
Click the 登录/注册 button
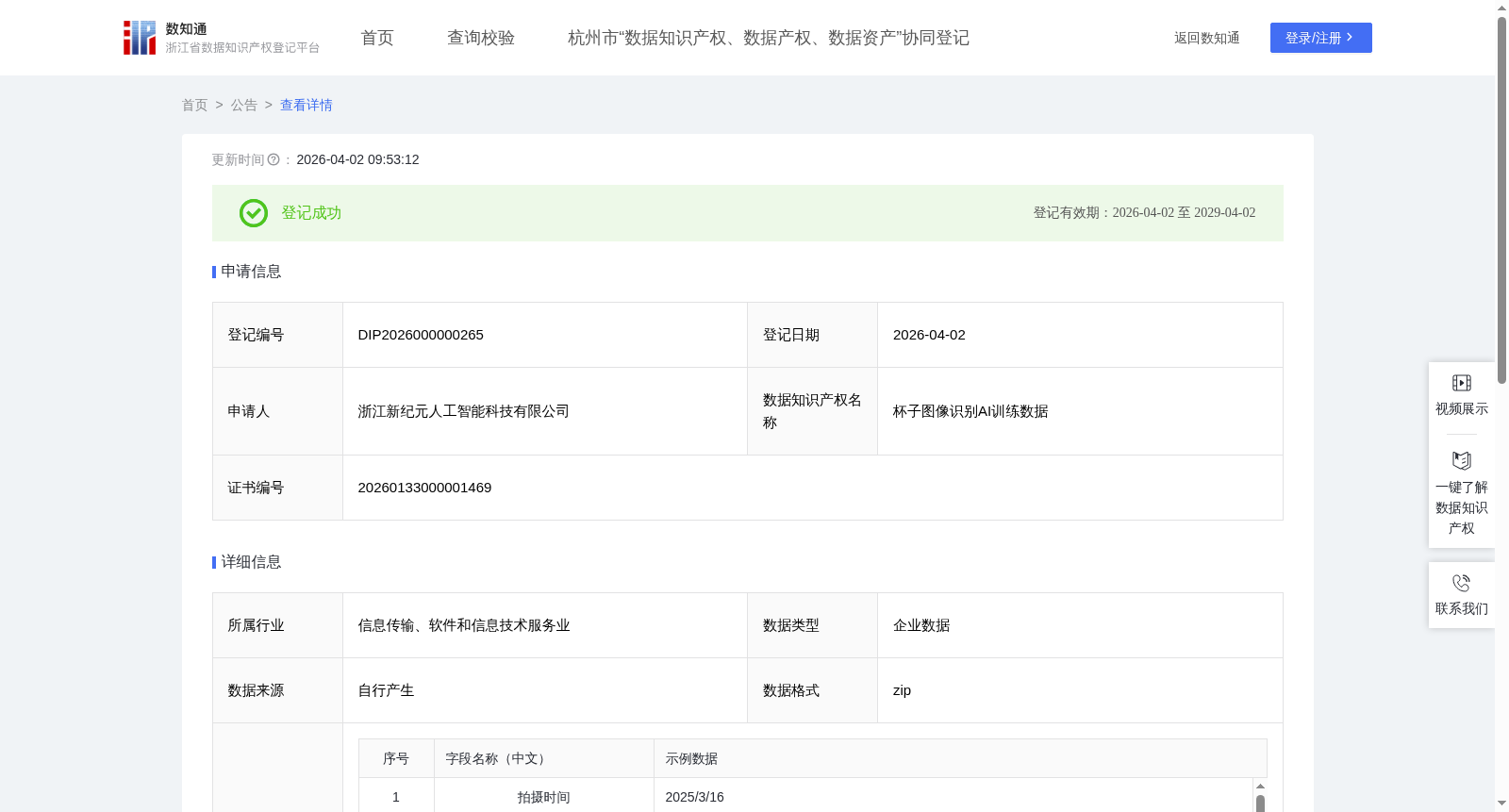tap(1320, 38)
